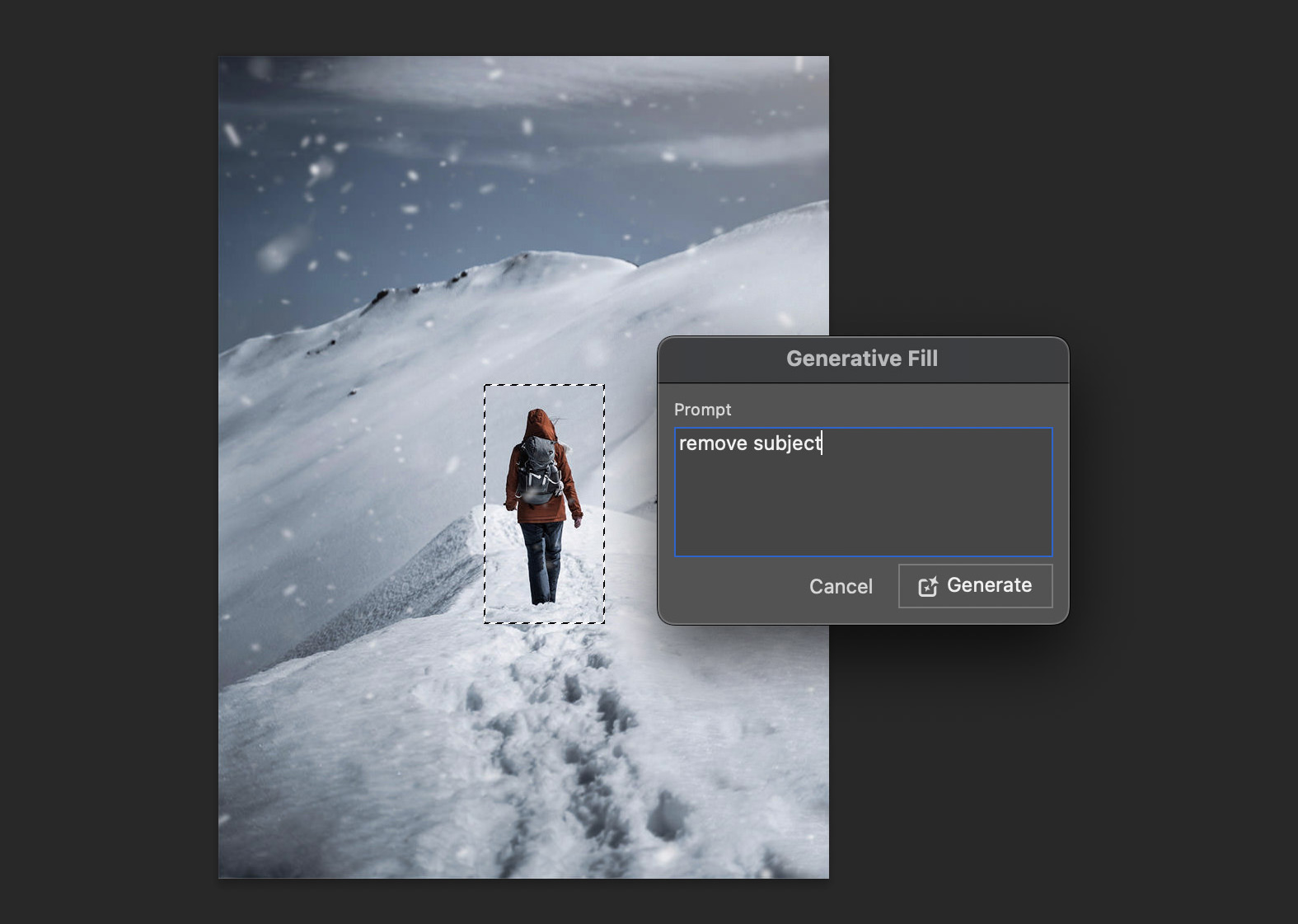Click the Prompt label

(x=702, y=410)
